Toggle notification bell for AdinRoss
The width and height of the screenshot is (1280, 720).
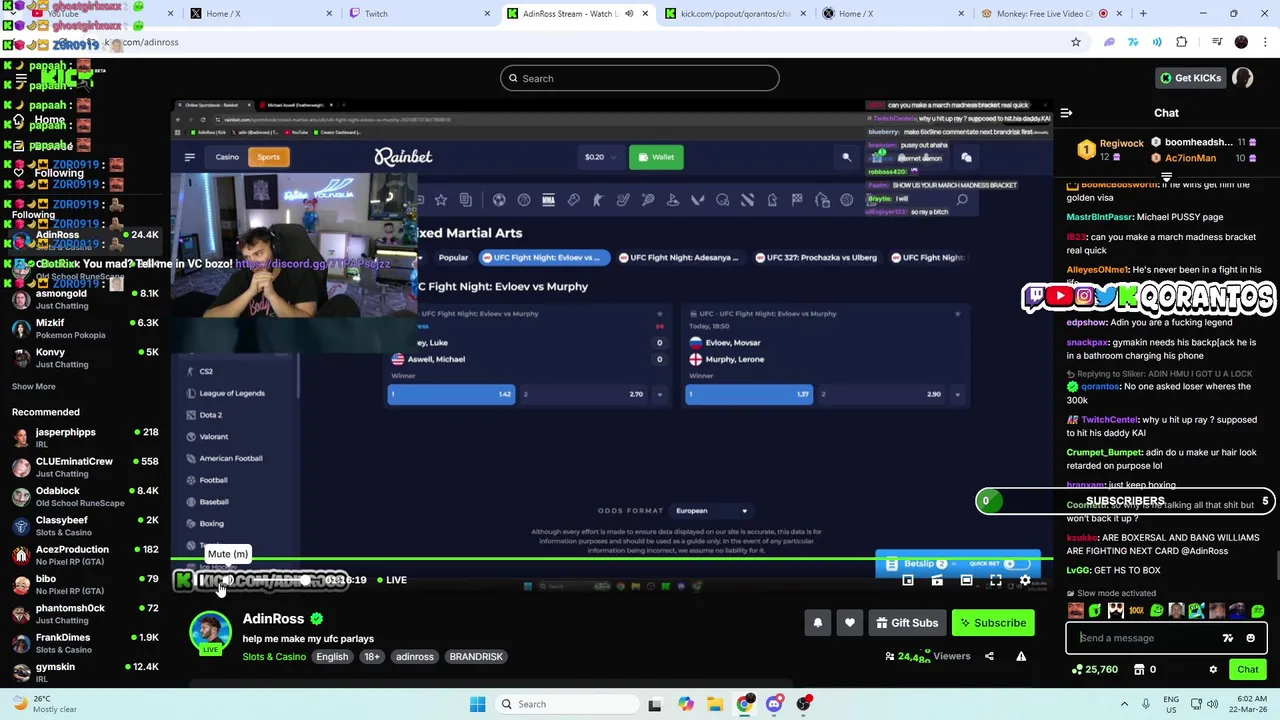(x=817, y=623)
